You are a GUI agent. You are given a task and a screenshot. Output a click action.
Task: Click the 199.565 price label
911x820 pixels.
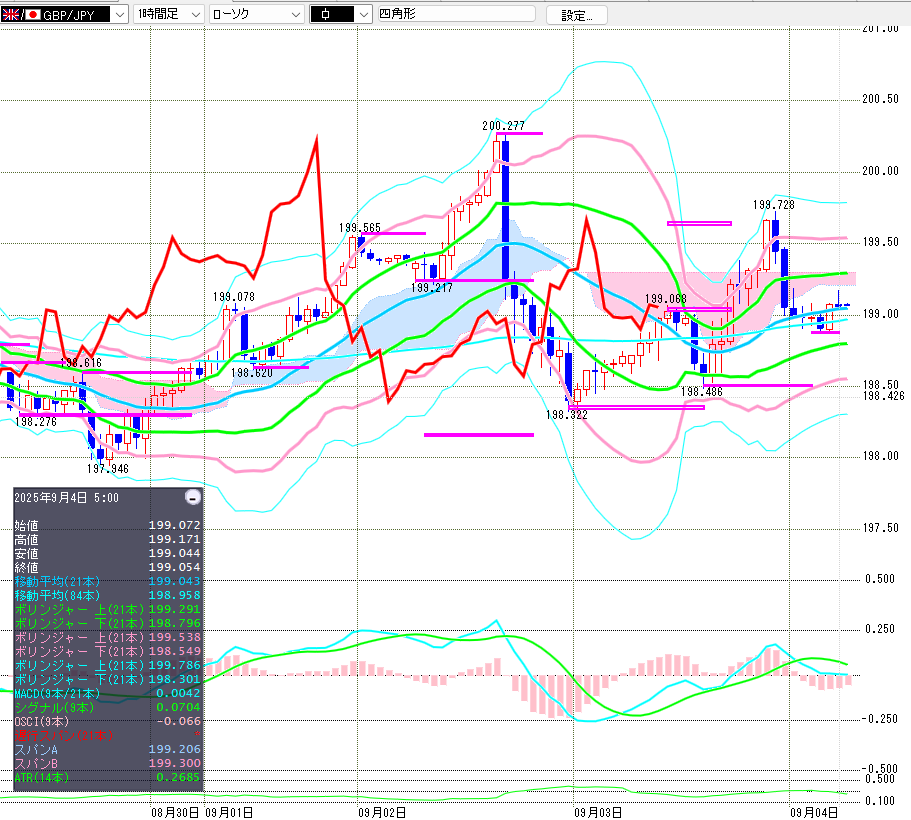tap(360, 227)
